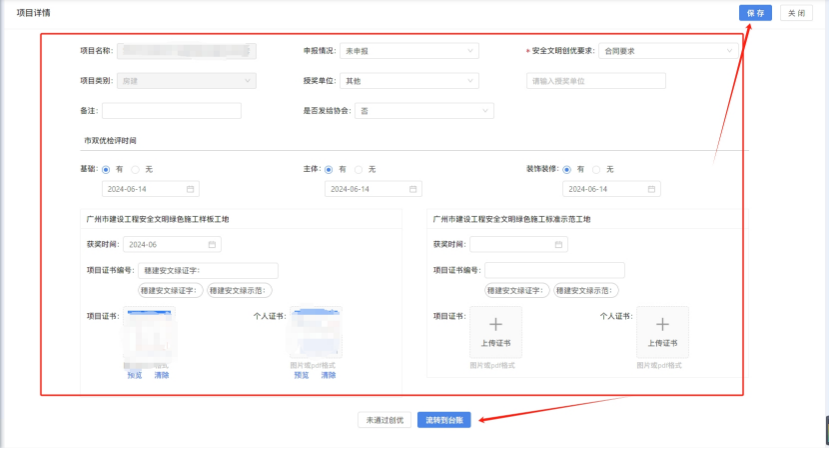Click 穗建安文绿证字 tag in 样板工地 section

[x=171, y=290]
